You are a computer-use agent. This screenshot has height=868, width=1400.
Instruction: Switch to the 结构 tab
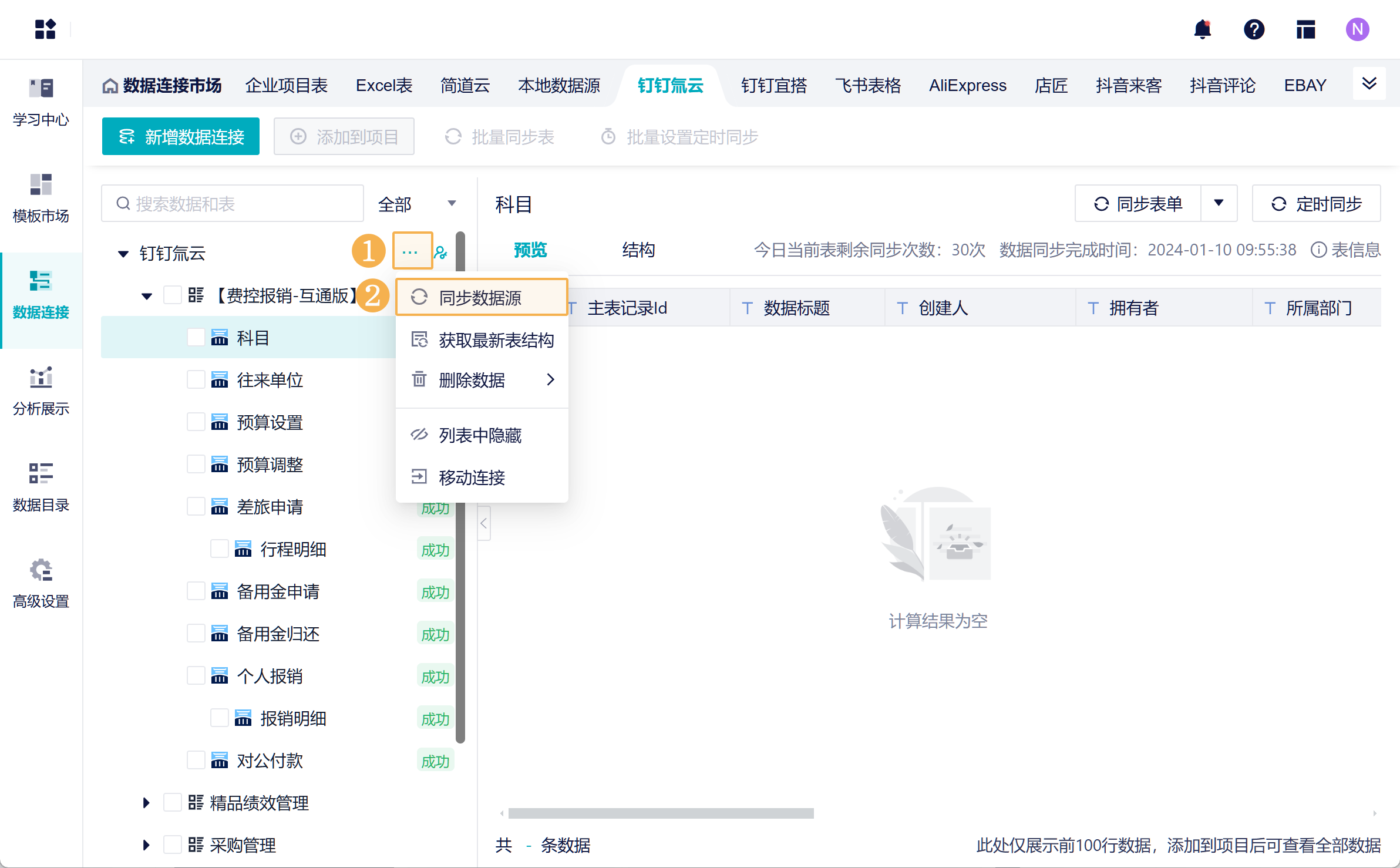pos(638,250)
